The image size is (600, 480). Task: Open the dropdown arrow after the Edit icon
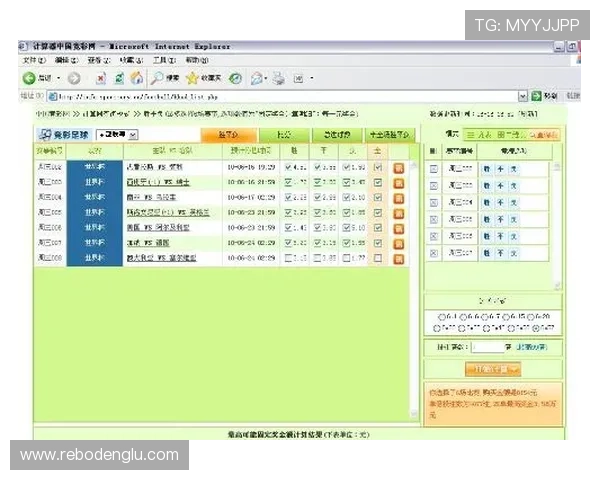point(312,78)
